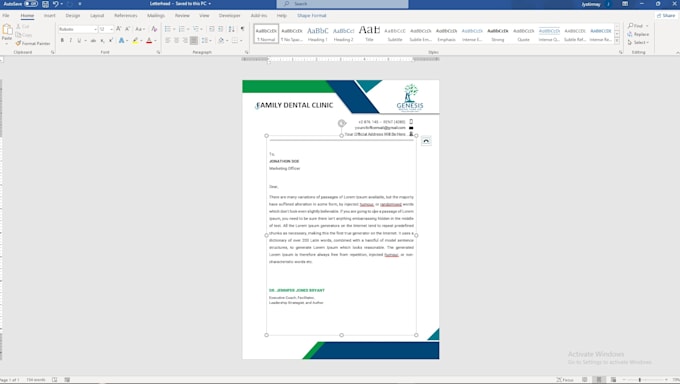The width and height of the screenshot is (680, 384).
Task: Open the Font dialog launcher
Action: tap(158, 53)
